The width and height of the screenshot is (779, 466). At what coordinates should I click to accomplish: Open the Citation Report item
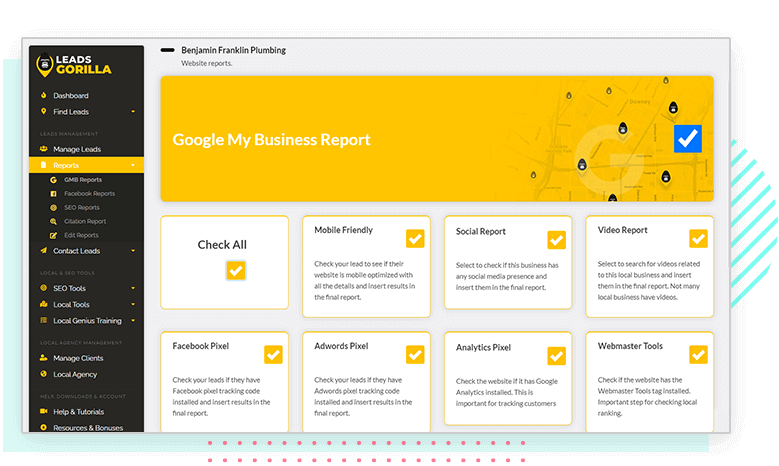tap(84, 222)
